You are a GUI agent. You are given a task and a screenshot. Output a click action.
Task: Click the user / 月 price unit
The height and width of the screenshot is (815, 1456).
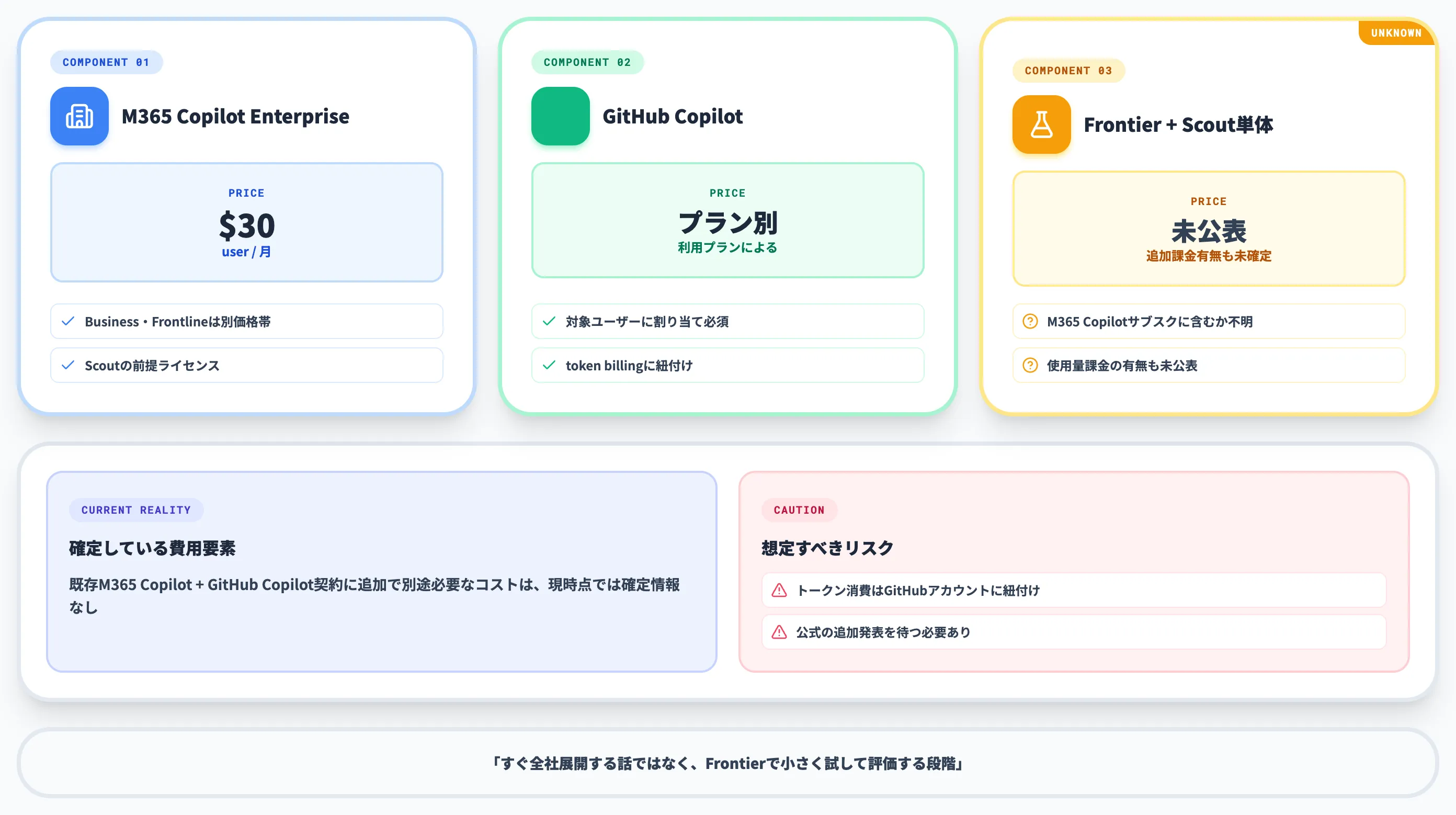[x=246, y=252]
